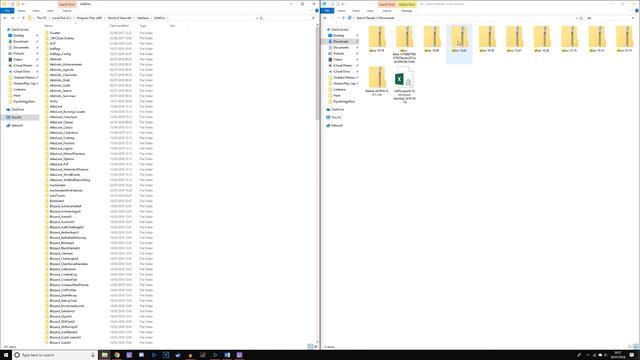
Task: Show hidden system tray icons
Action: click(x=588, y=355)
